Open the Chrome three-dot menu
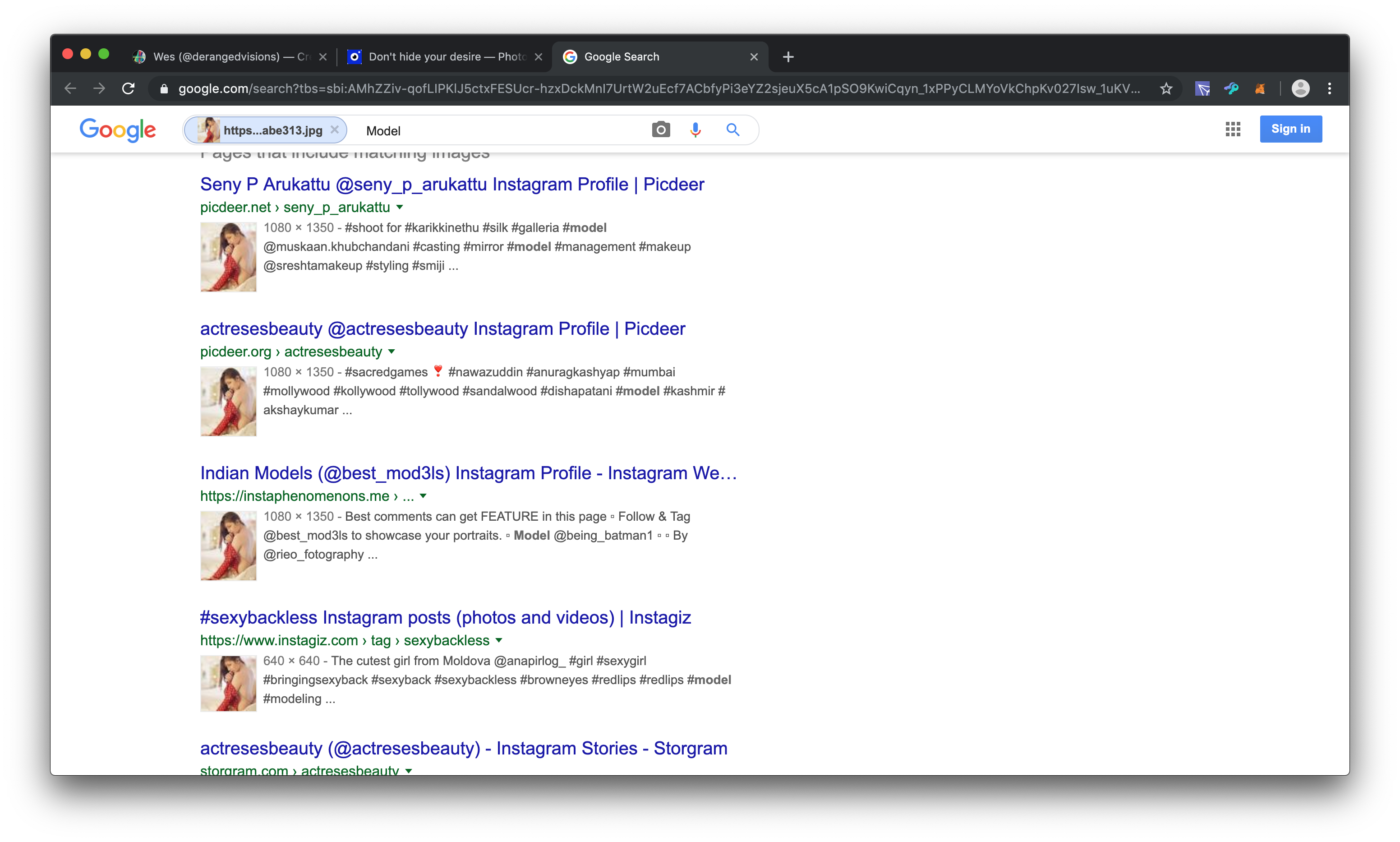The image size is (1400, 842). pos(1329,88)
